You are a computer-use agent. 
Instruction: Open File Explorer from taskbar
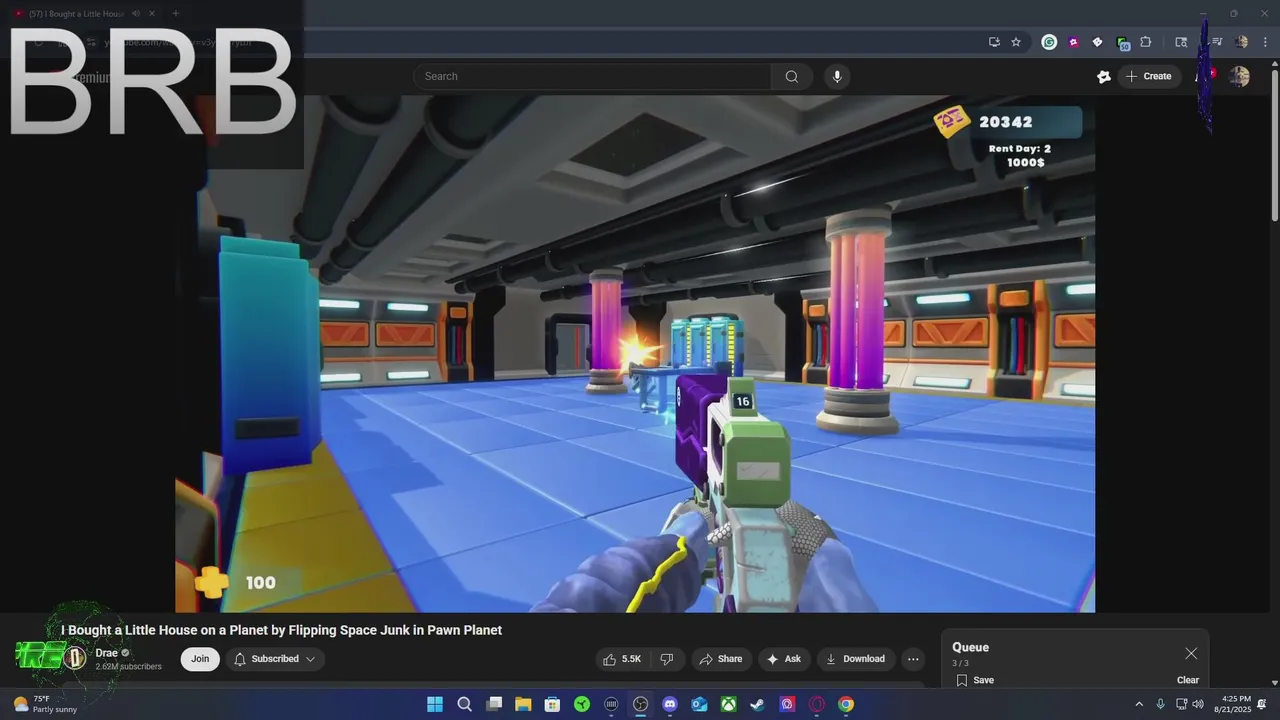point(523,704)
